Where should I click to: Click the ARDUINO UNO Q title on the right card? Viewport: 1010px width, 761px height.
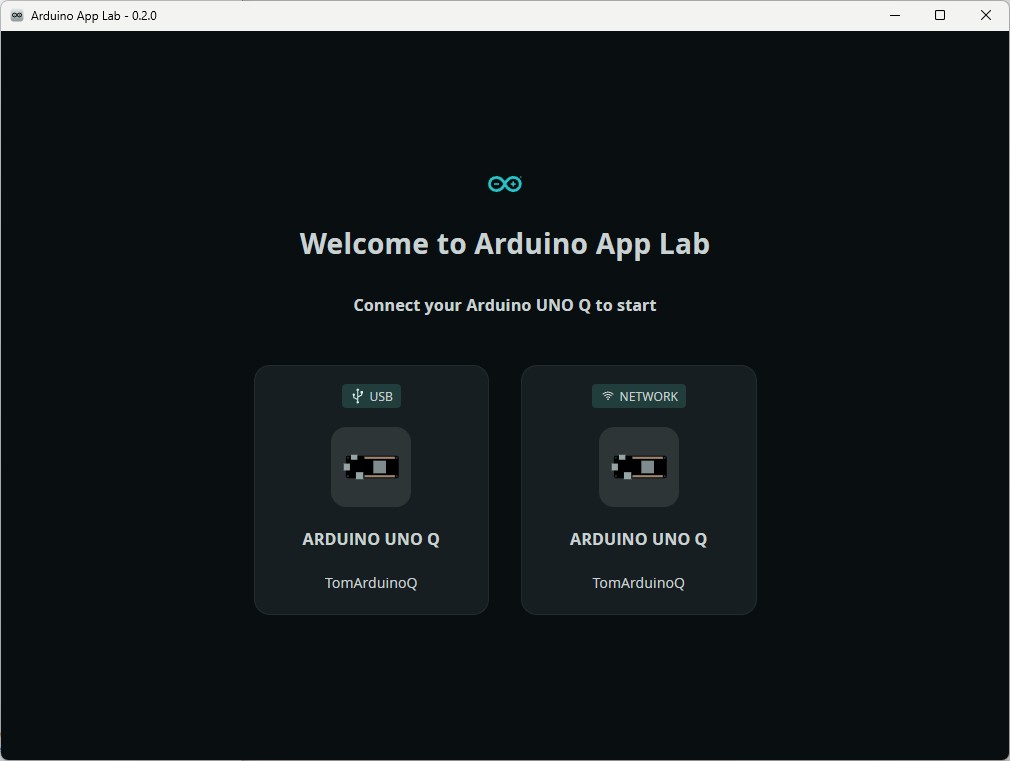pos(638,539)
